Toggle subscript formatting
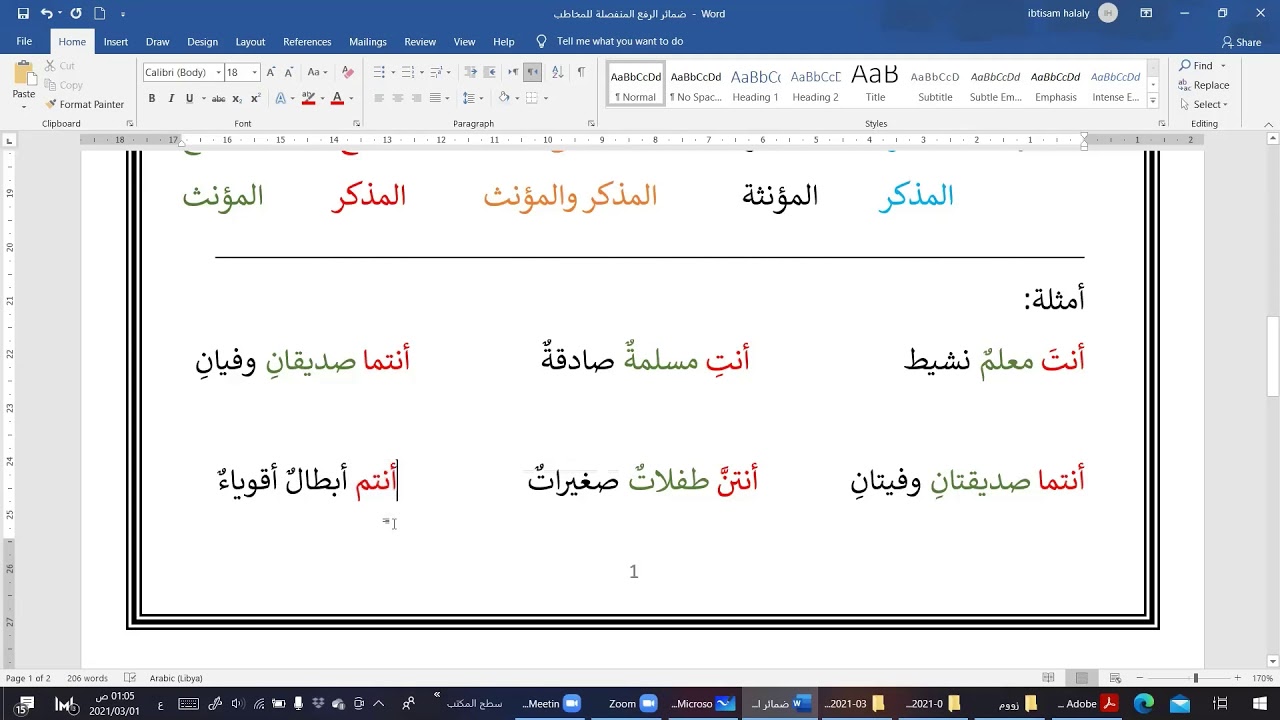Image resolution: width=1280 pixels, height=720 pixels. (237, 98)
